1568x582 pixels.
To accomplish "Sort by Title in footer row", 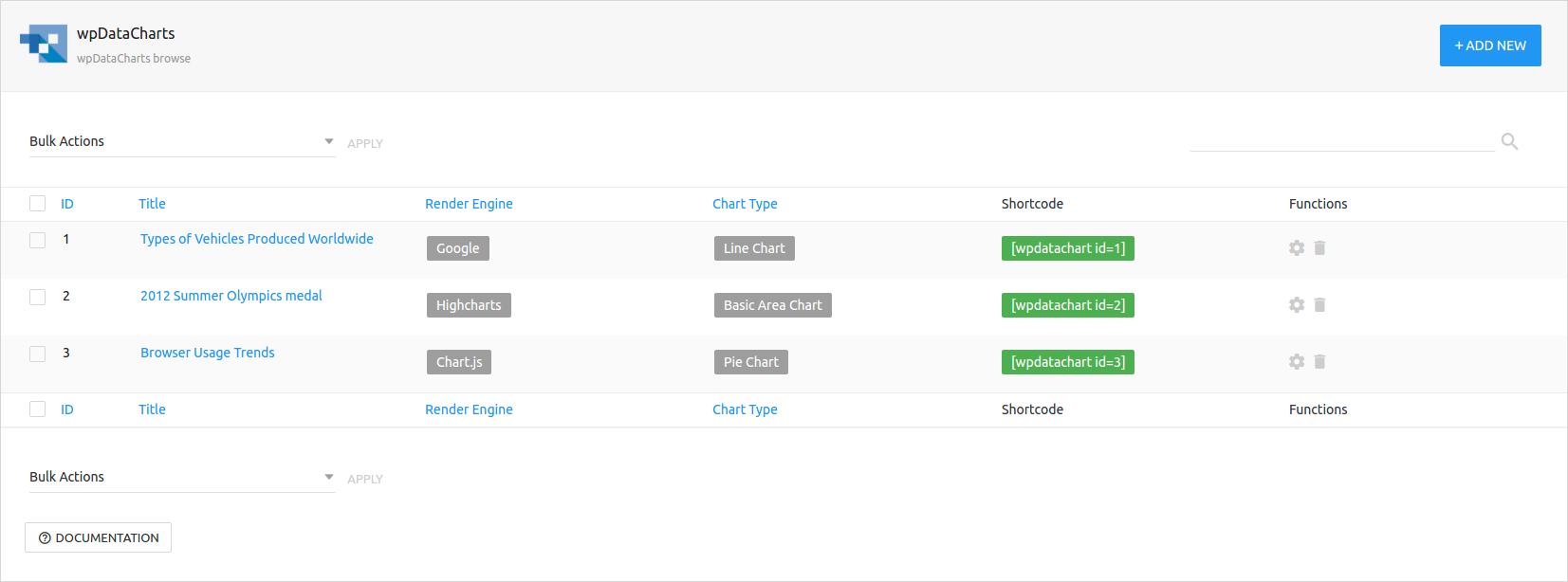I will (152, 409).
